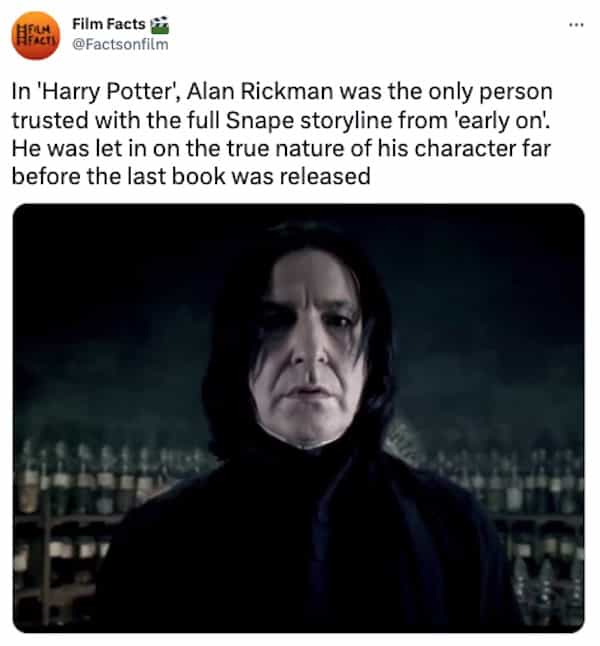Open the three-dot more options menu
Screen dimensions: 600x646
click(x=576, y=25)
